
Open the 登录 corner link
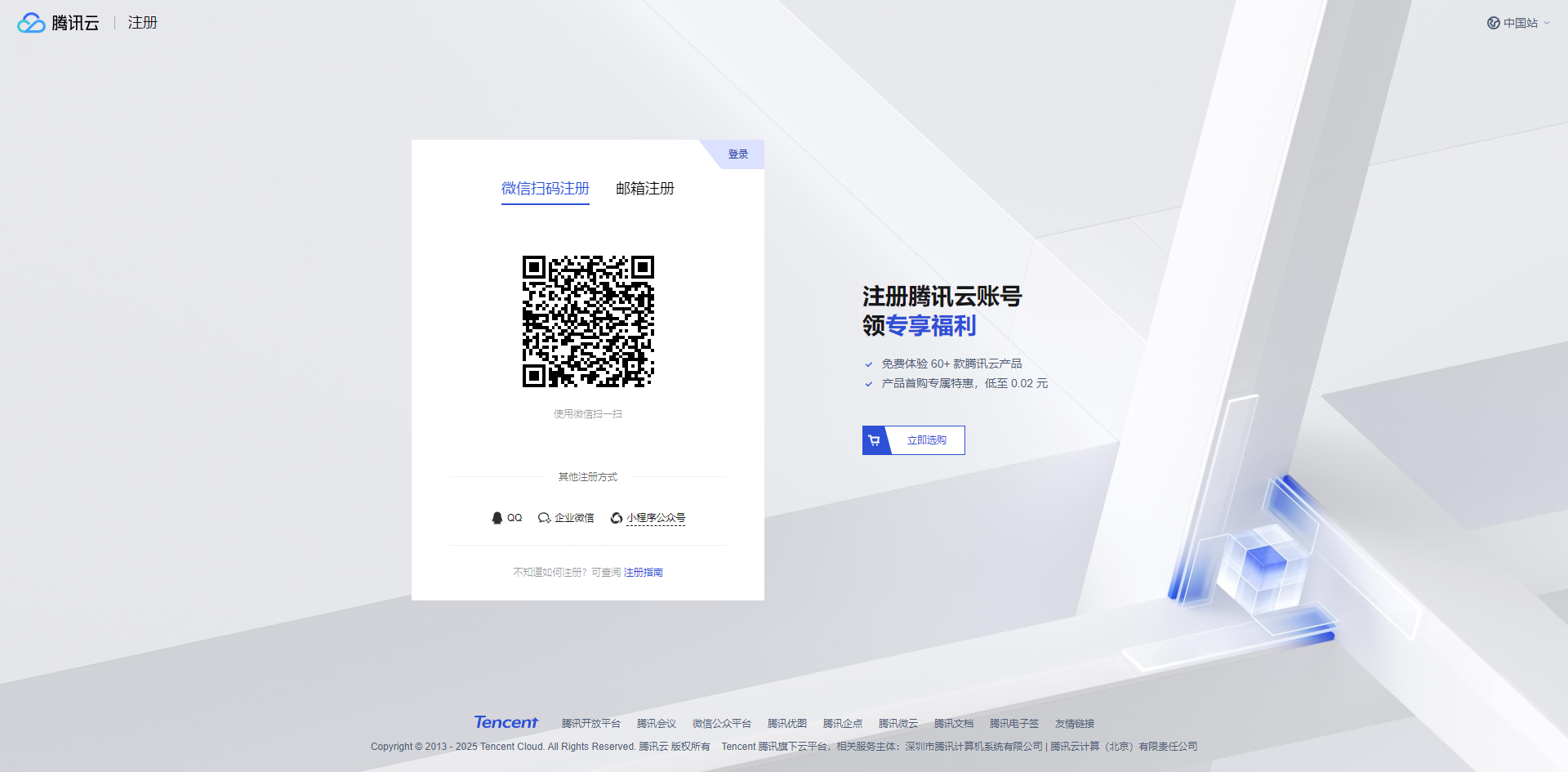click(x=738, y=154)
